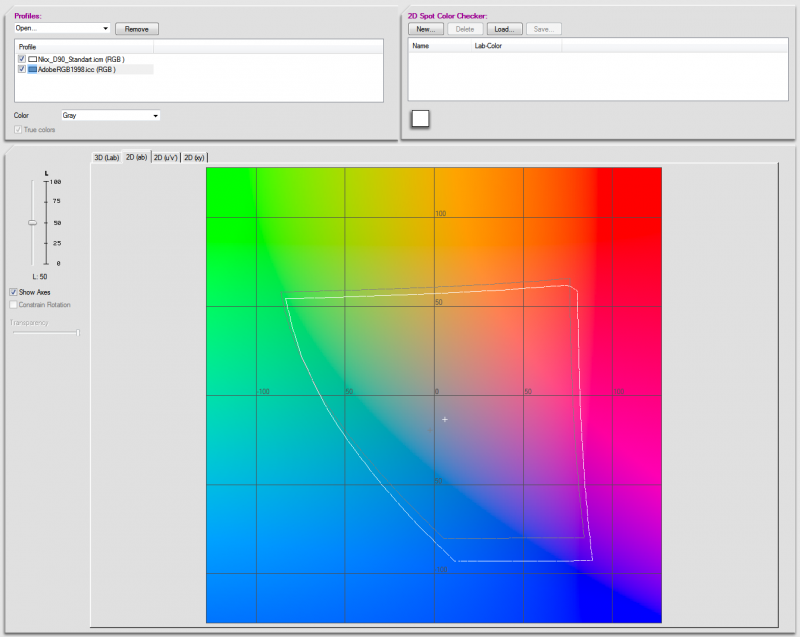Click the Remove profile button
The width and height of the screenshot is (800, 637).
(x=137, y=29)
